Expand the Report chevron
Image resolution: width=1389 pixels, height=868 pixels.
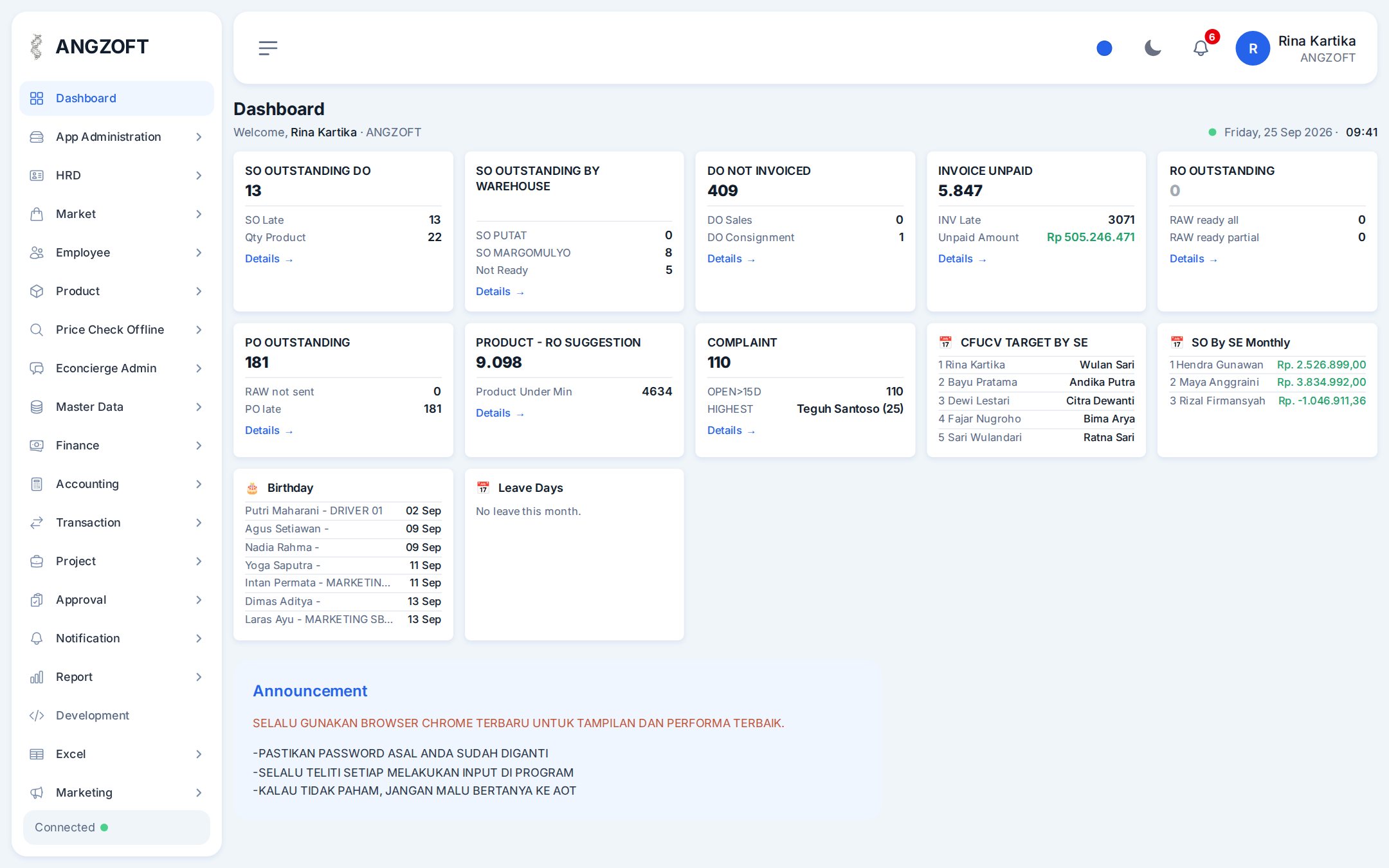(199, 677)
